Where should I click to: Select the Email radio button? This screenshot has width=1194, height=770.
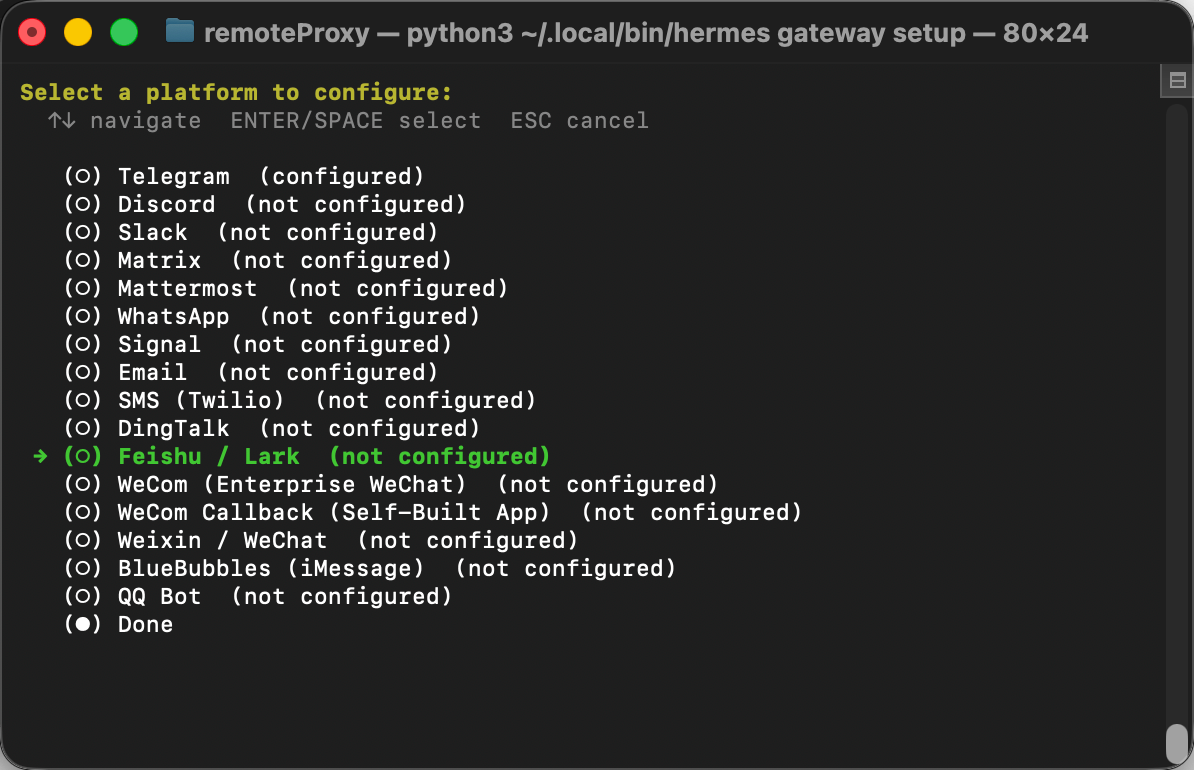point(83,372)
